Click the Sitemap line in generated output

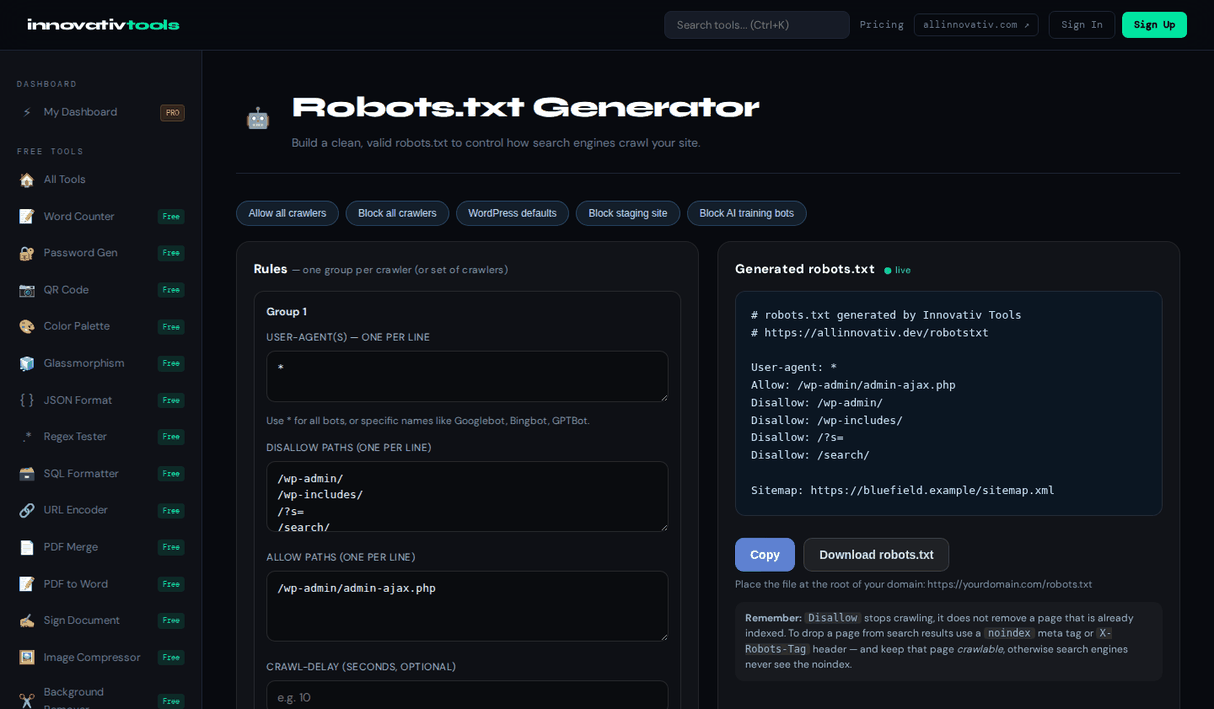[x=903, y=490]
